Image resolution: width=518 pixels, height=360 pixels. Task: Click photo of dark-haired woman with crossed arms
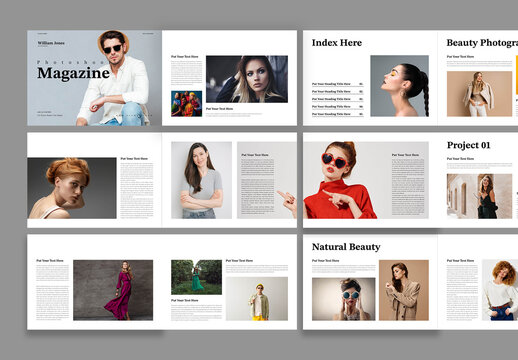[x=201, y=180]
